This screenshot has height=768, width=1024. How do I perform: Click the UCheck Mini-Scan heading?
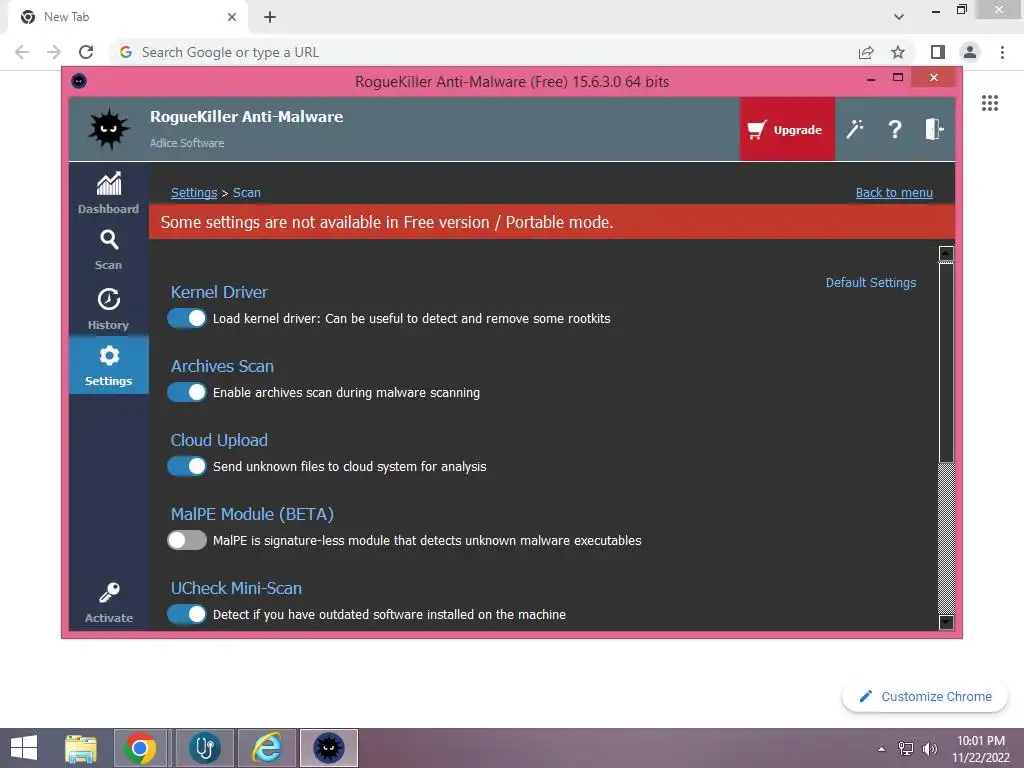236,588
